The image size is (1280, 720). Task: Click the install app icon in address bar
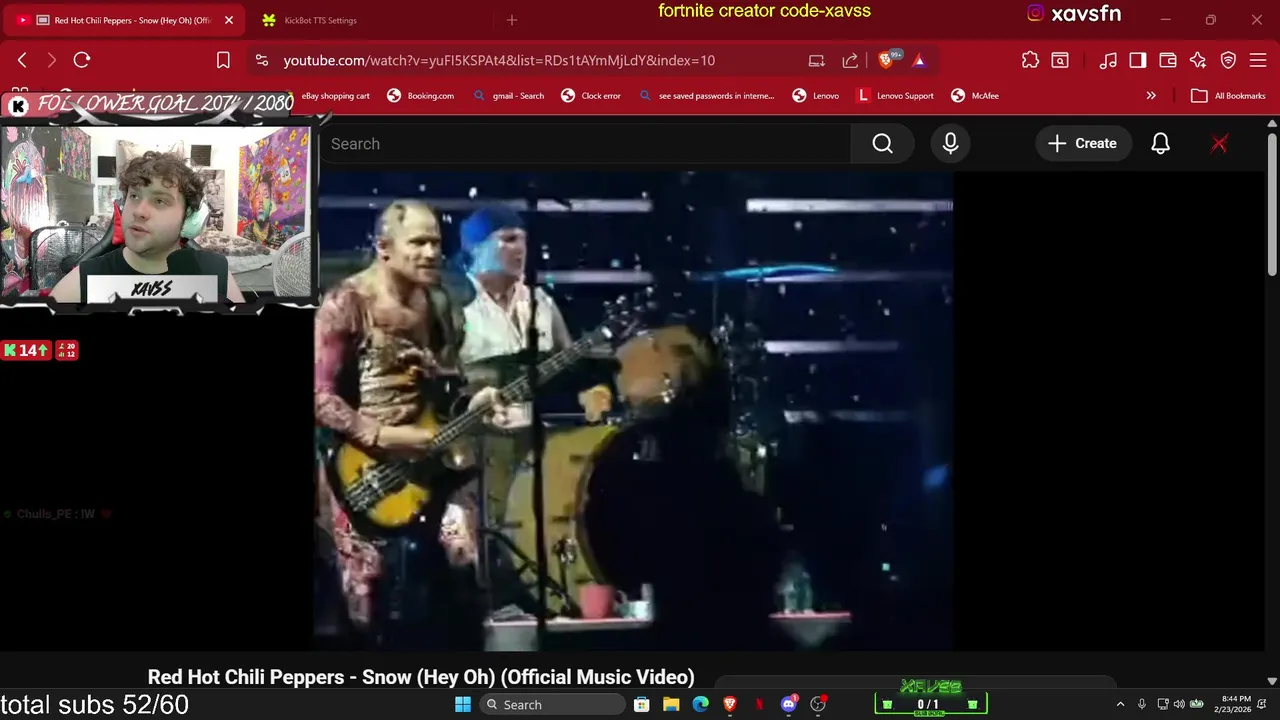pyautogui.click(x=817, y=60)
